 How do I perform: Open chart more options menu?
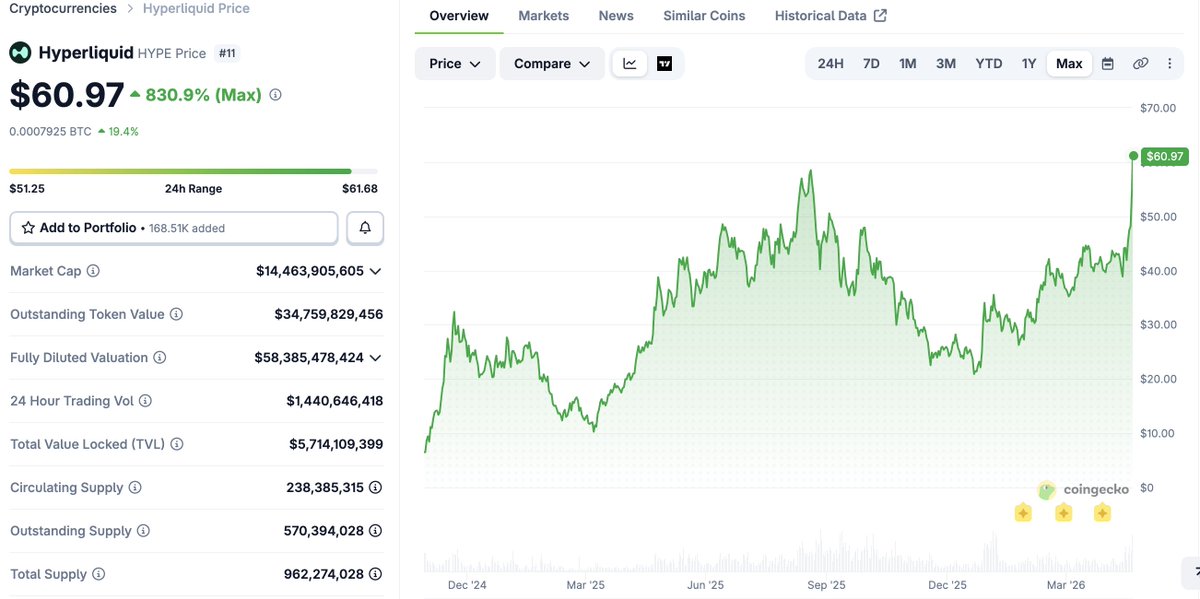(1170, 64)
